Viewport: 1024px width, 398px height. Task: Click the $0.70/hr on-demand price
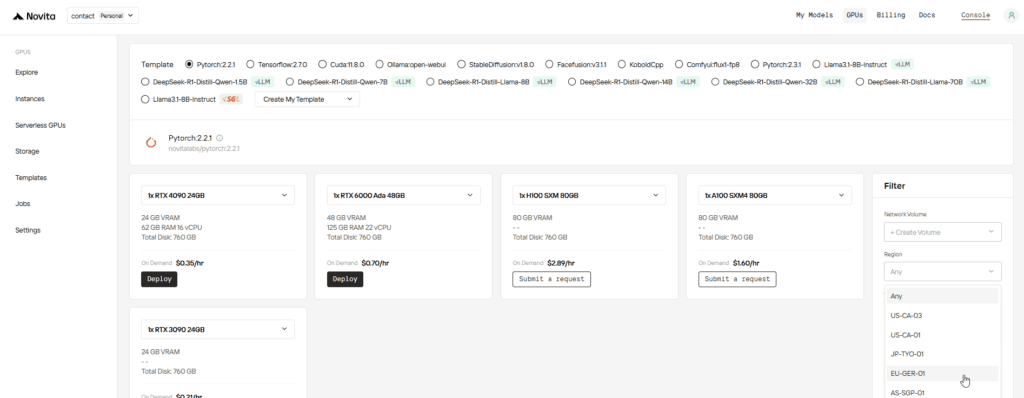376,263
